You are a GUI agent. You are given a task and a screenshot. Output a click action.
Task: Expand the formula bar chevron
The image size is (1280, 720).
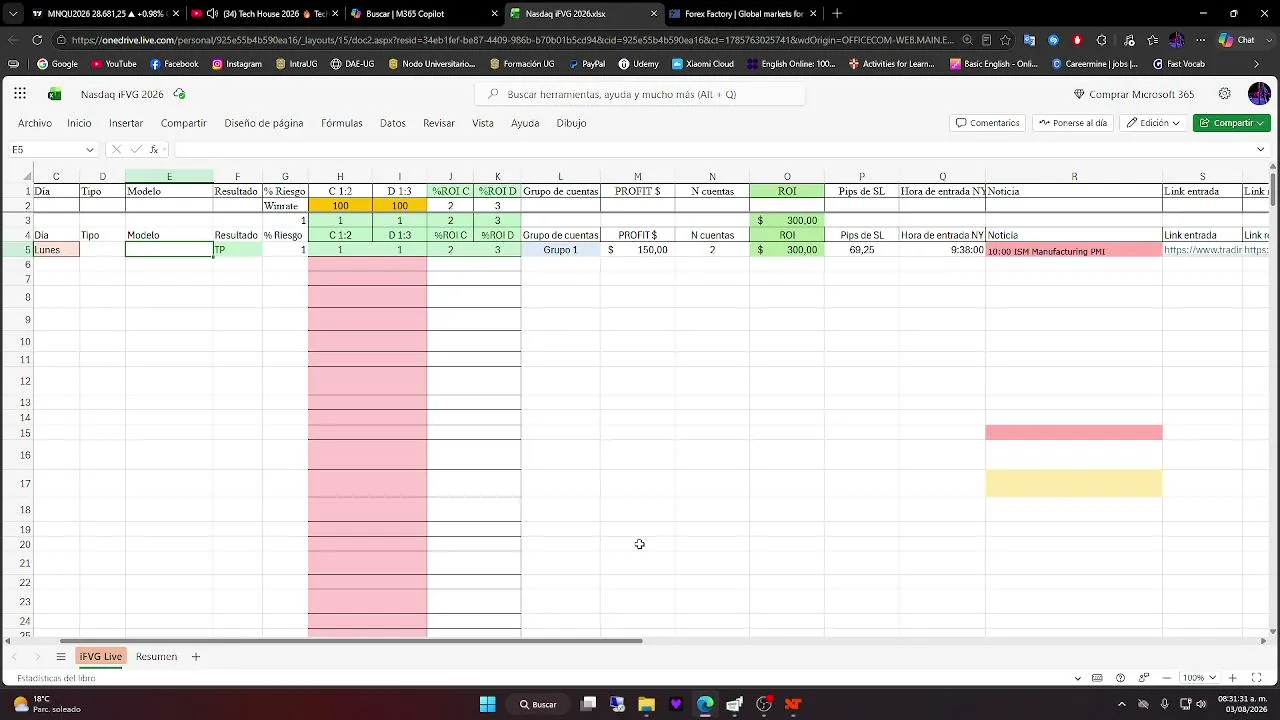coord(1260,149)
